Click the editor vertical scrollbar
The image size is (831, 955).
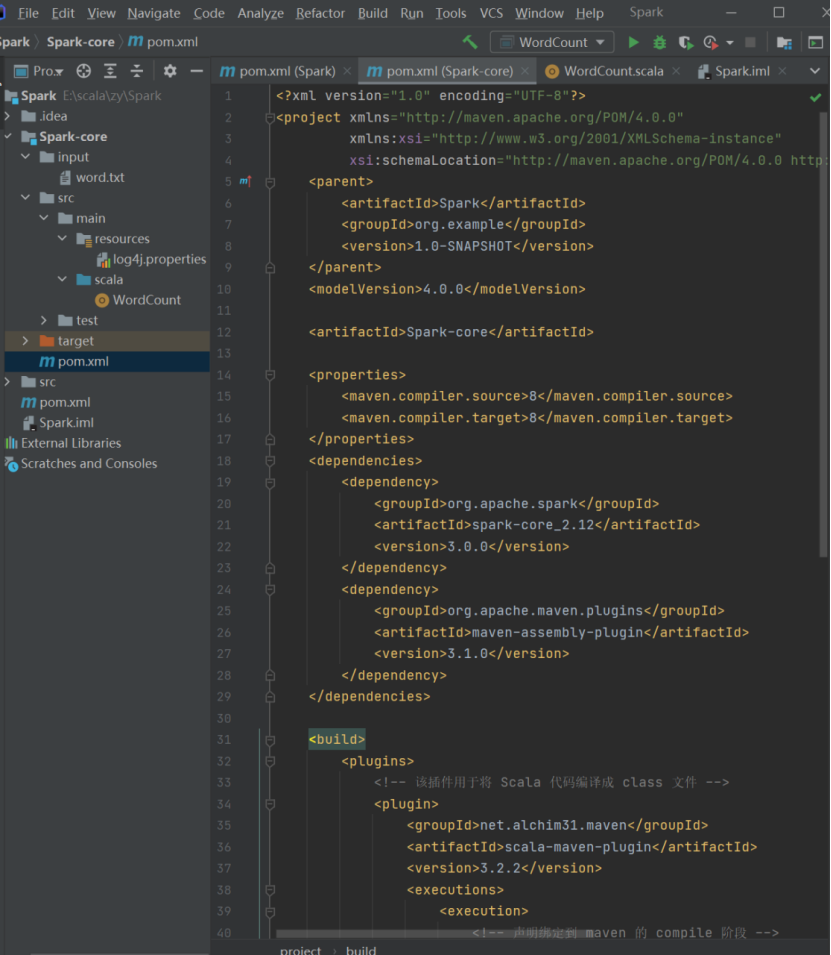[824, 335]
